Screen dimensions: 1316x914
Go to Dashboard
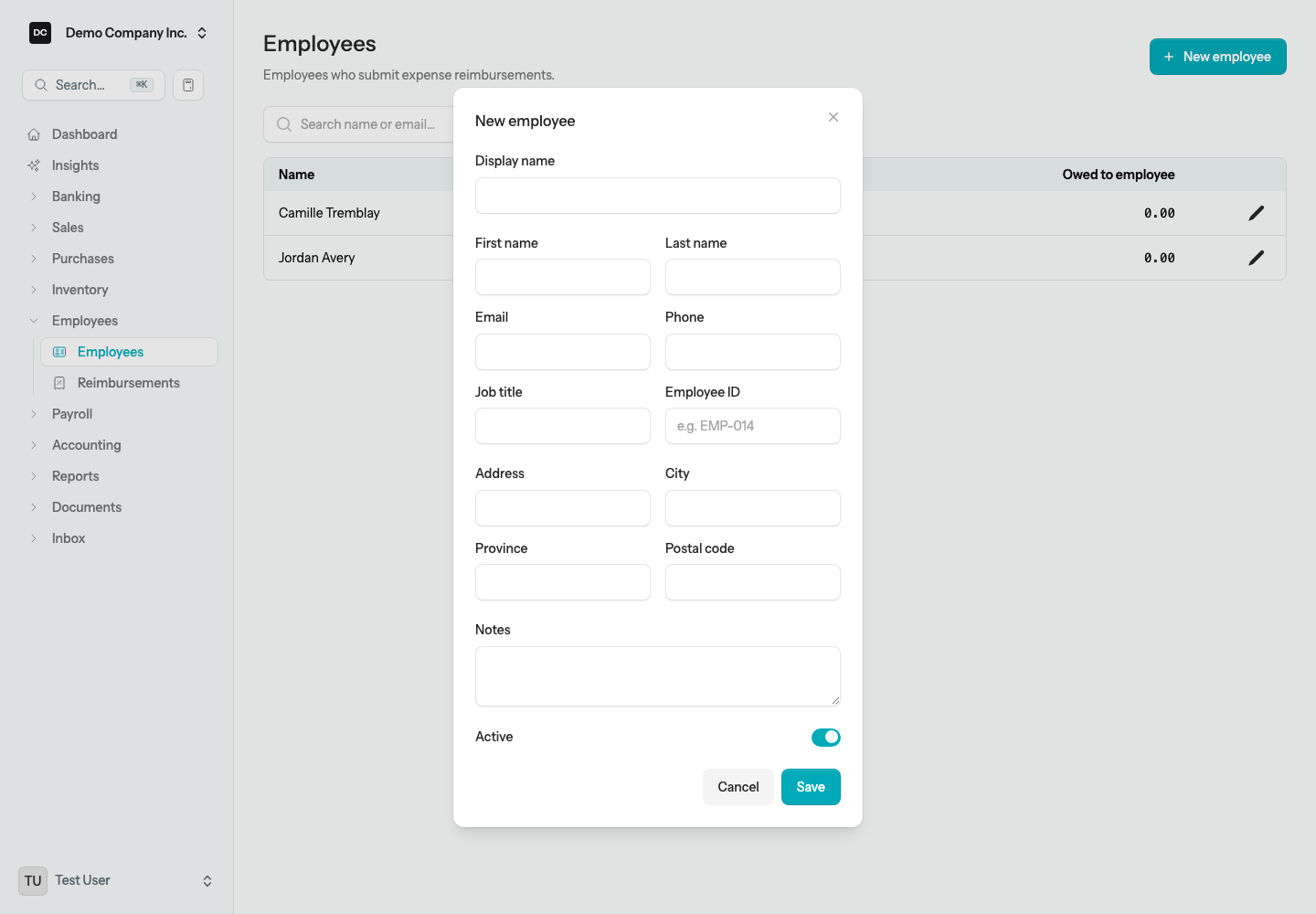(x=117, y=134)
